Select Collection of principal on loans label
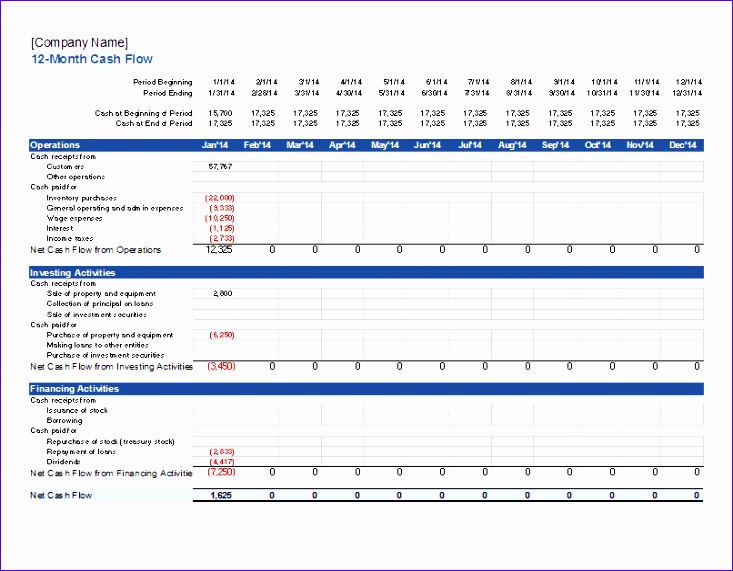This screenshot has height=571, width=733. coord(100,304)
